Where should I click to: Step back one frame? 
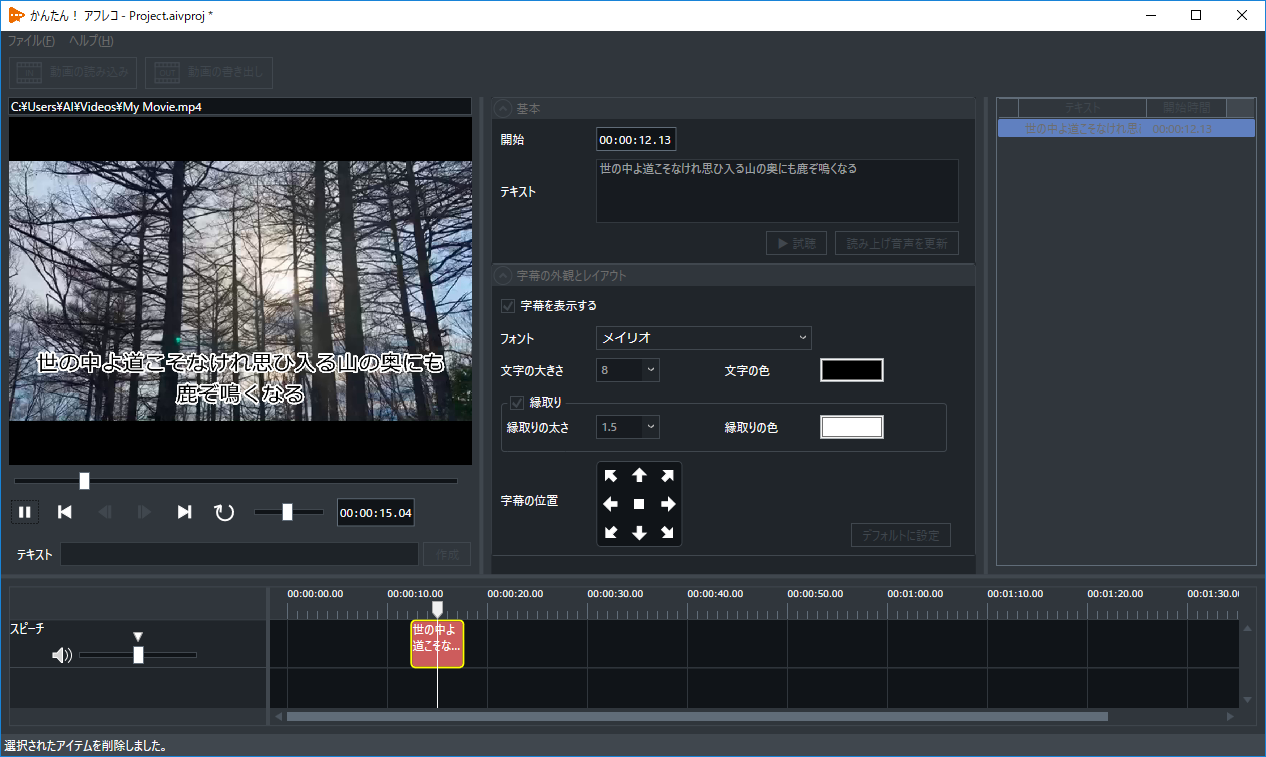click(105, 512)
